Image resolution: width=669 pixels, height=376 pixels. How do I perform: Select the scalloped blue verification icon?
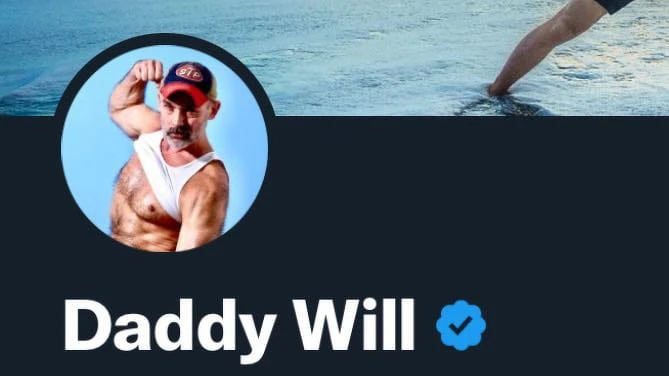click(x=461, y=325)
